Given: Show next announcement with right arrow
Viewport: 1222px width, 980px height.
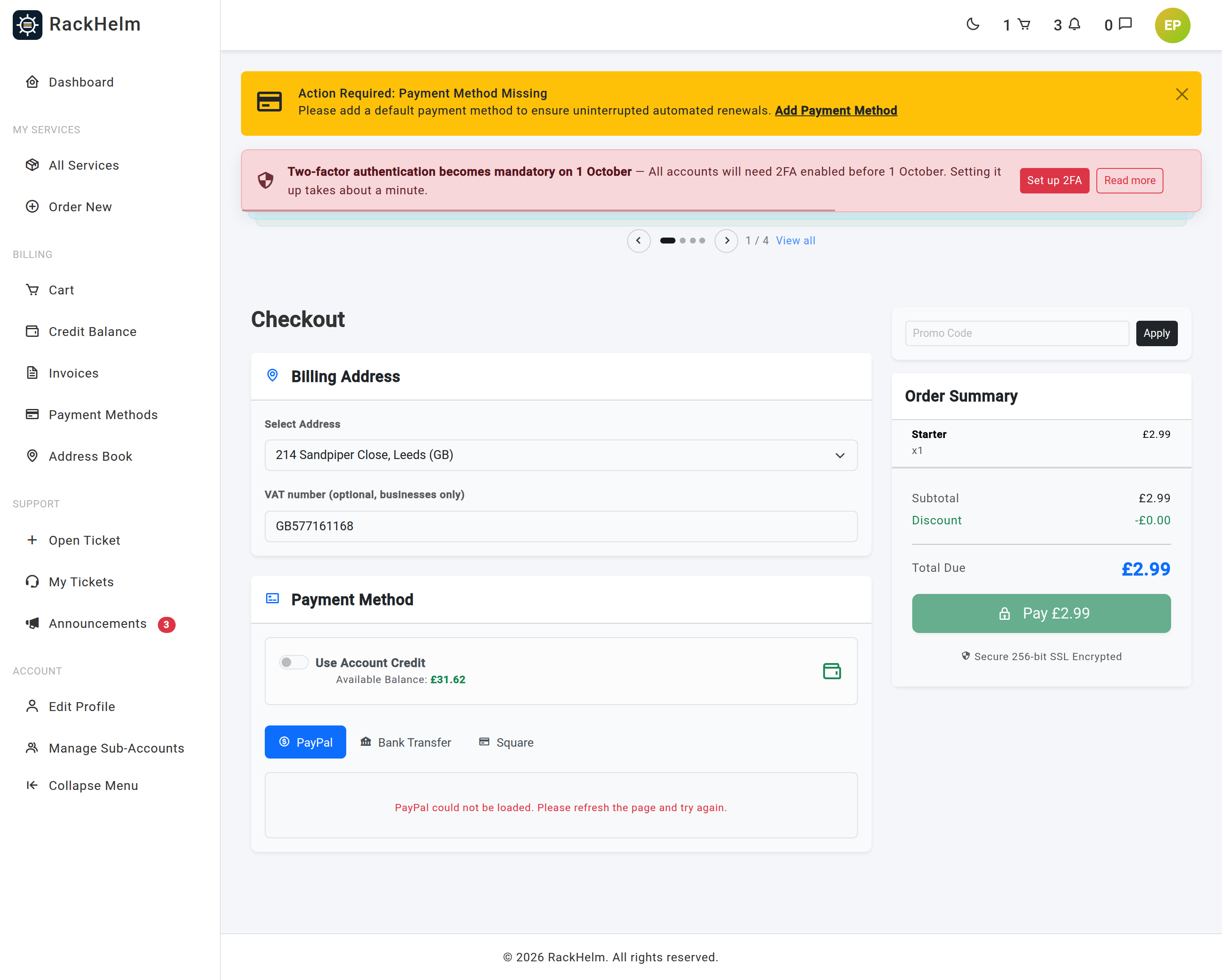Looking at the screenshot, I should click(726, 240).
